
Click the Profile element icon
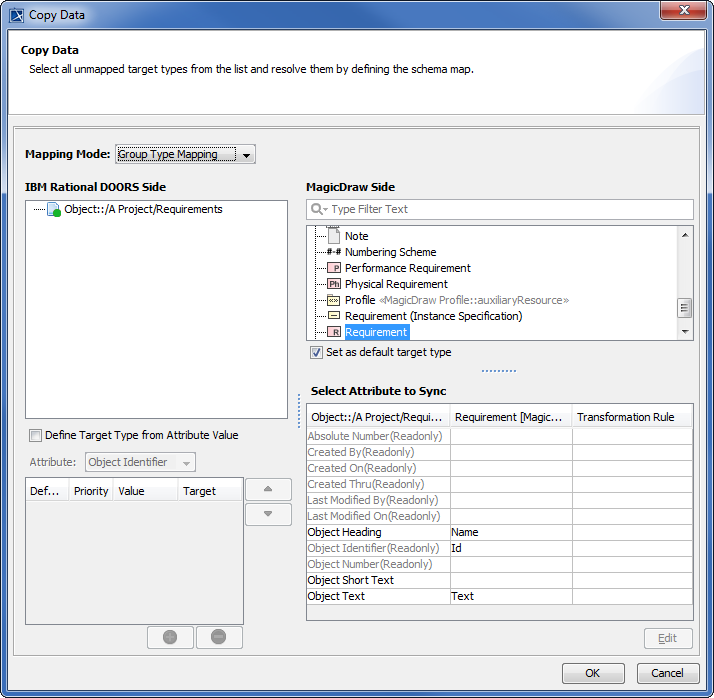[334, 300]
